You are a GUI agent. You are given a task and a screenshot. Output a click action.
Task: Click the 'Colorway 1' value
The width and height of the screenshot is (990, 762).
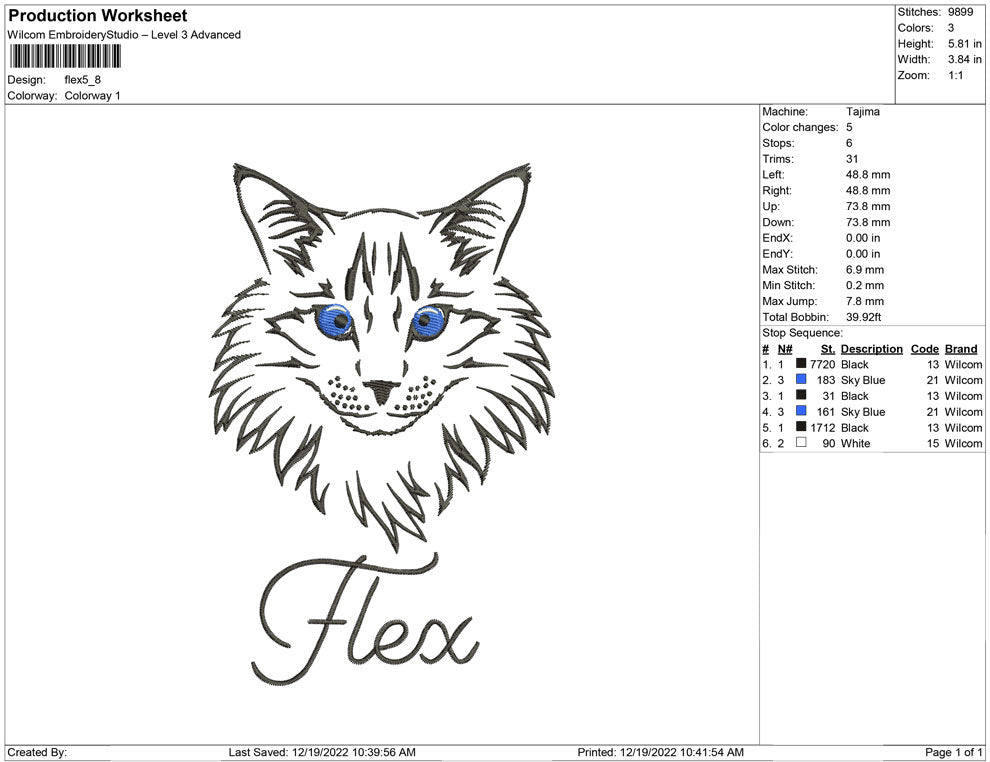92,95
